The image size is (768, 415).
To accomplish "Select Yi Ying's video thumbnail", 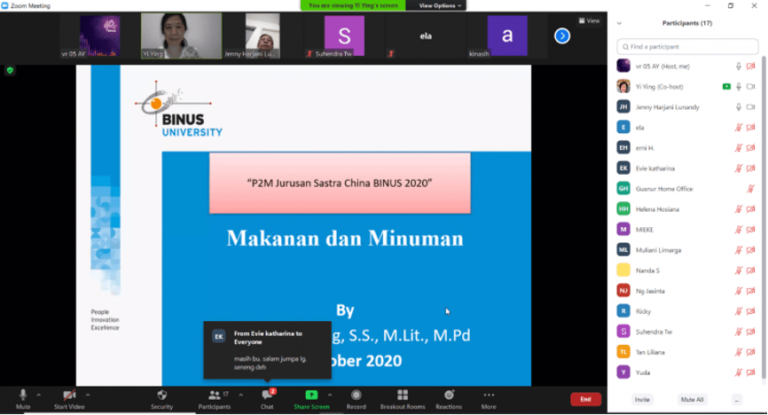I will pos(181,36).
